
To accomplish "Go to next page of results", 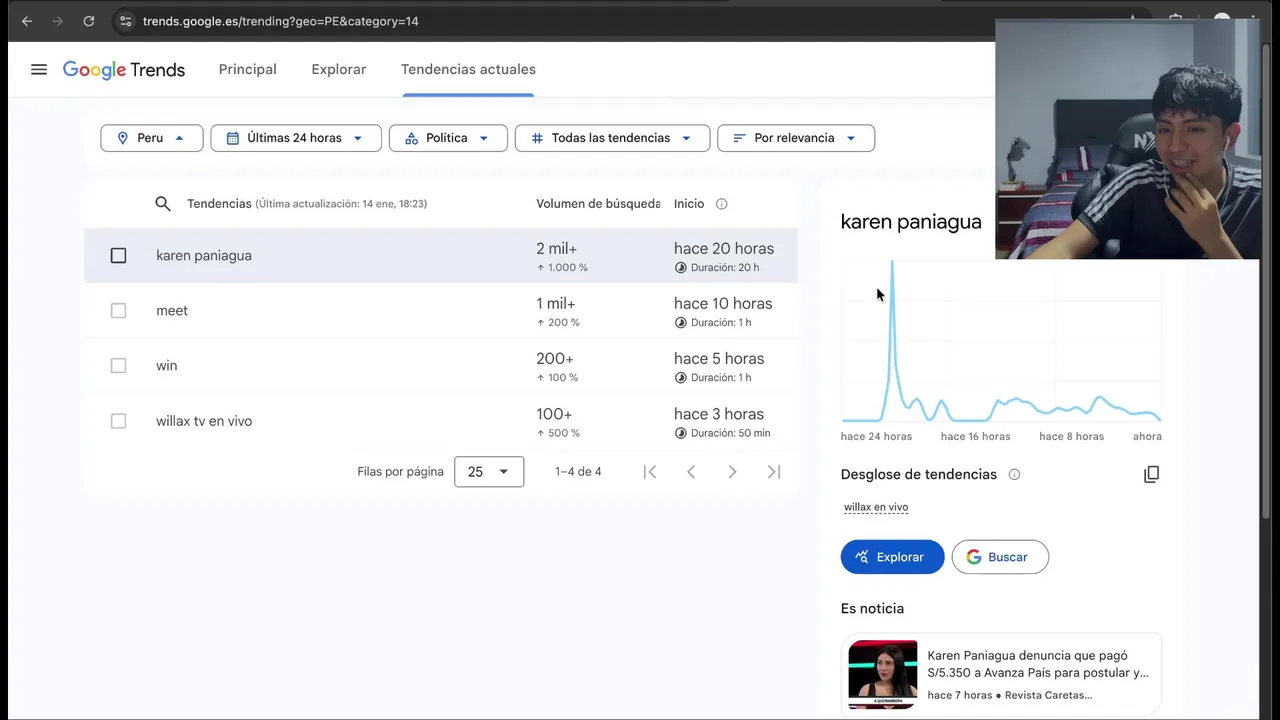I will [732, 472].
